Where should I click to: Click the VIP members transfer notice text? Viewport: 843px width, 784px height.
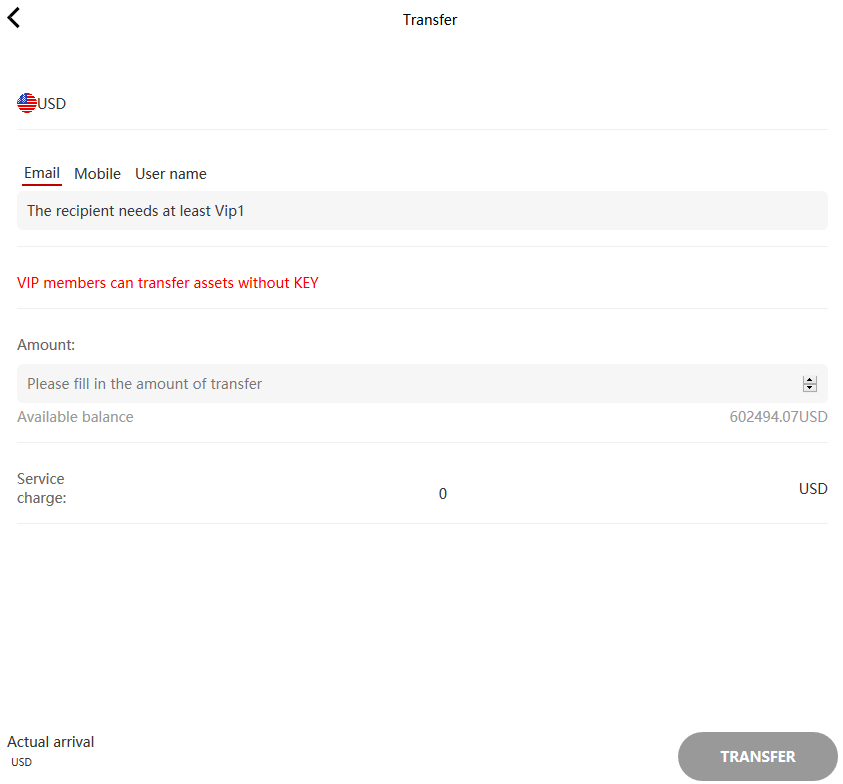(167, 282)
